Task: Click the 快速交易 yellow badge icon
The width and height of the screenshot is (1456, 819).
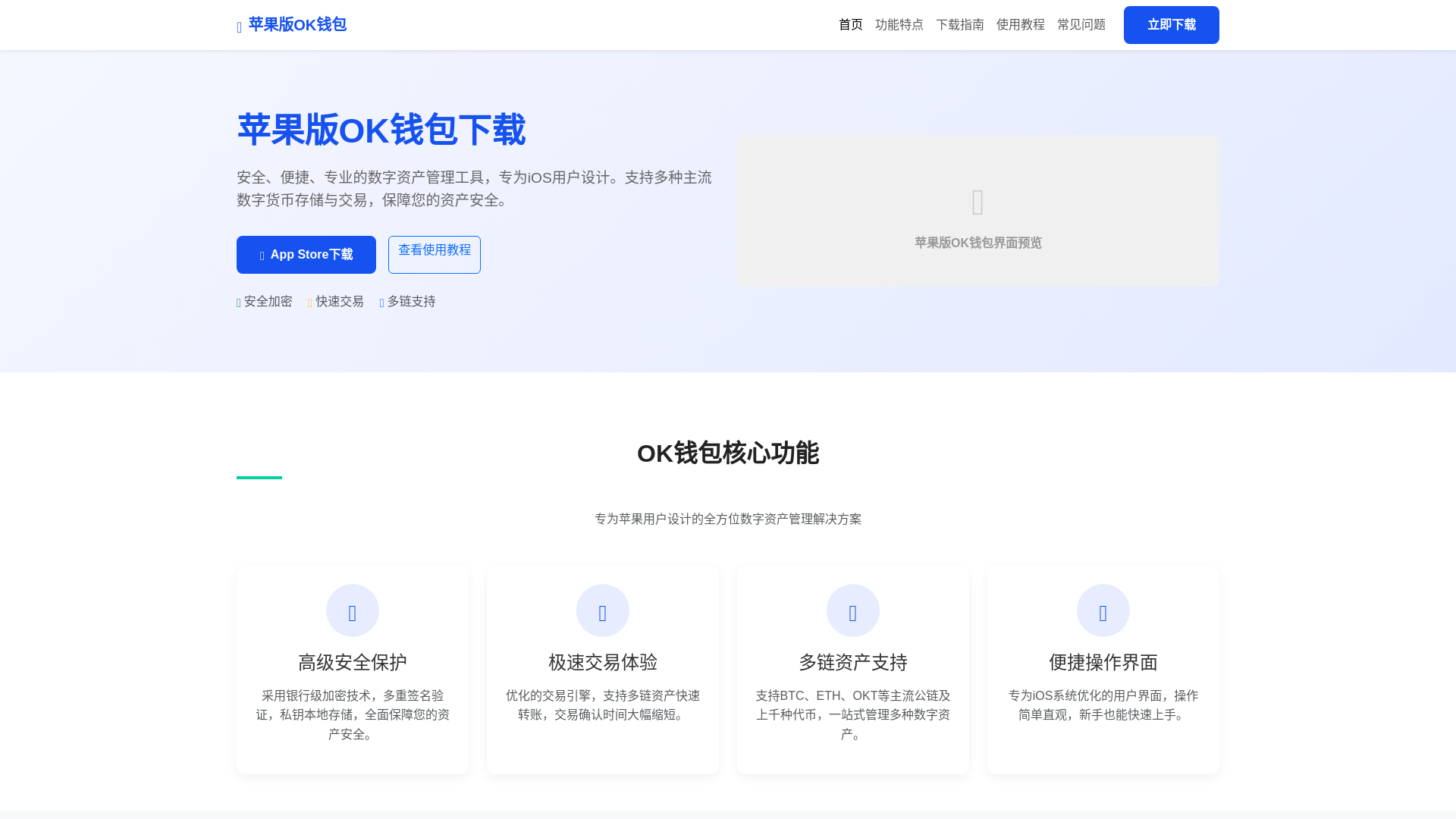Action: pyautogui.click(x=310, y=303)
